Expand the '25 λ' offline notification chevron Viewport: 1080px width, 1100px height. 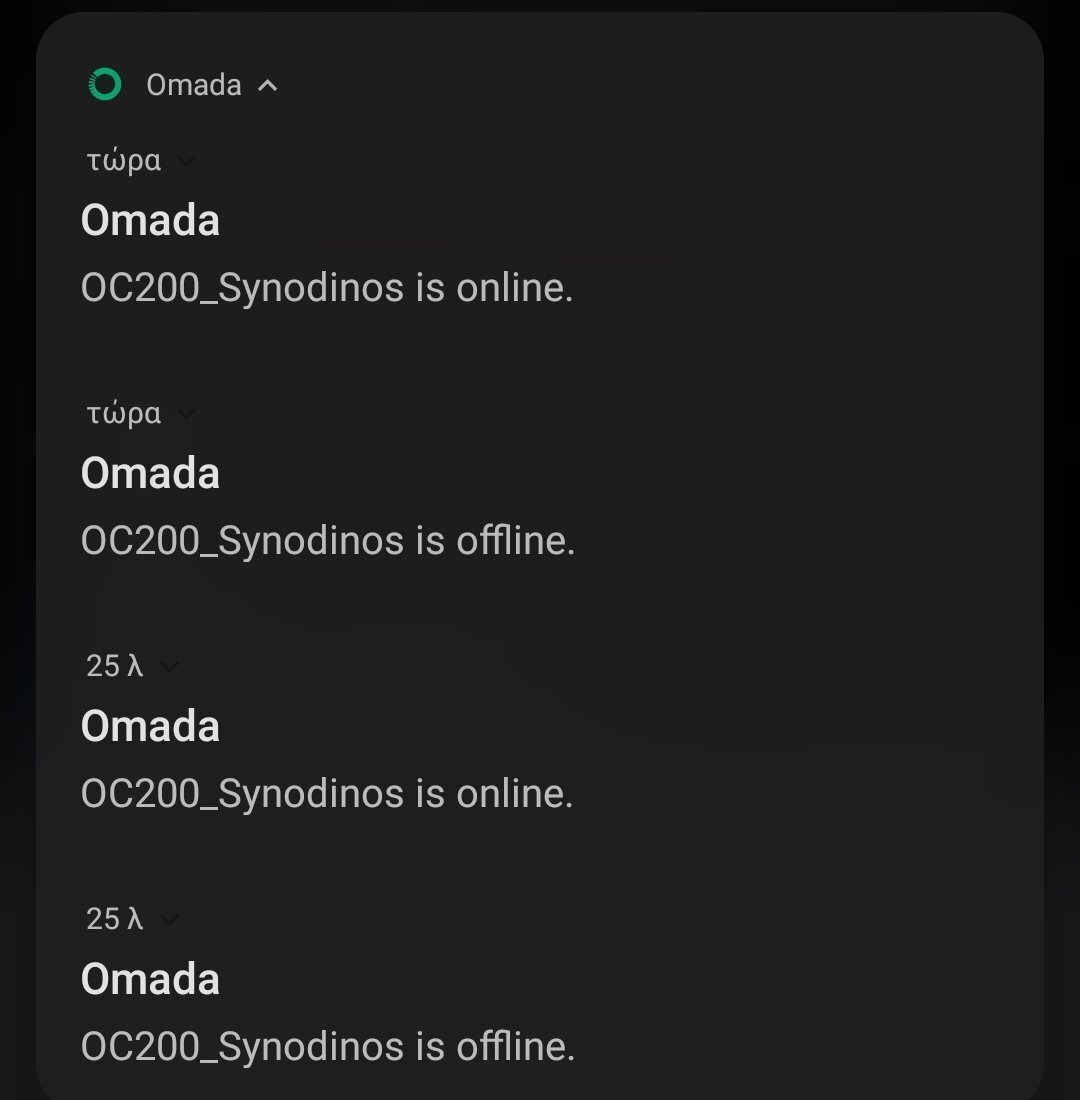[169, 920]
